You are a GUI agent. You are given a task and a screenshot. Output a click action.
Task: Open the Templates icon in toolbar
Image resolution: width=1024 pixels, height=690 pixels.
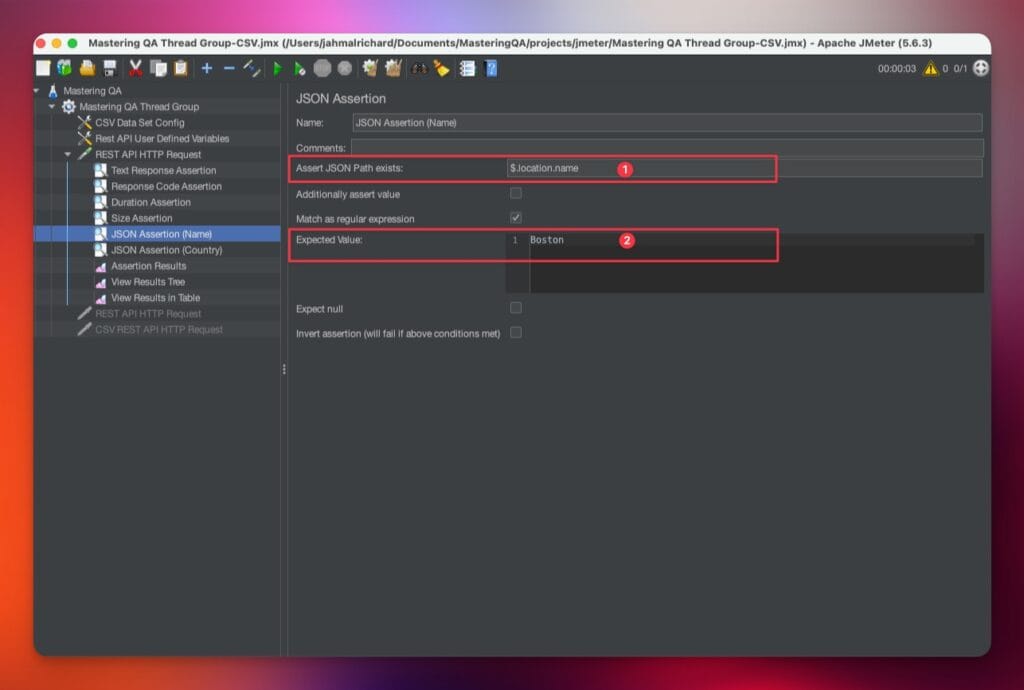click(65, 68)
